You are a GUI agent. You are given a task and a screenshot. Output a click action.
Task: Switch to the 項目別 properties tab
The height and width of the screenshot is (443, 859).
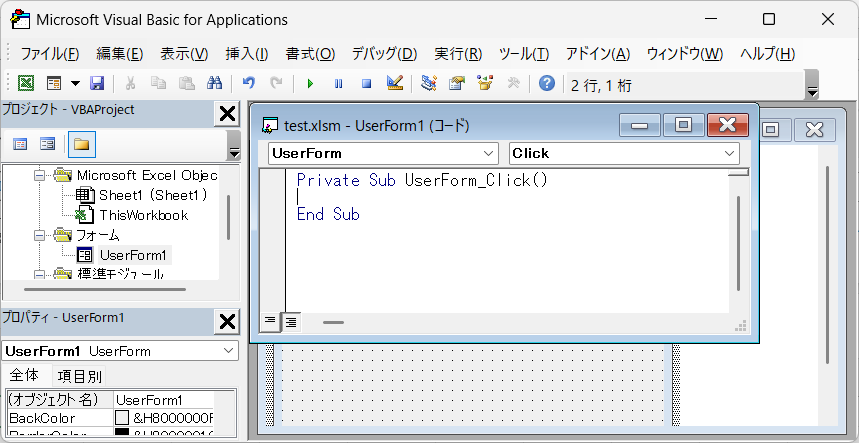[x=79, y=376]
